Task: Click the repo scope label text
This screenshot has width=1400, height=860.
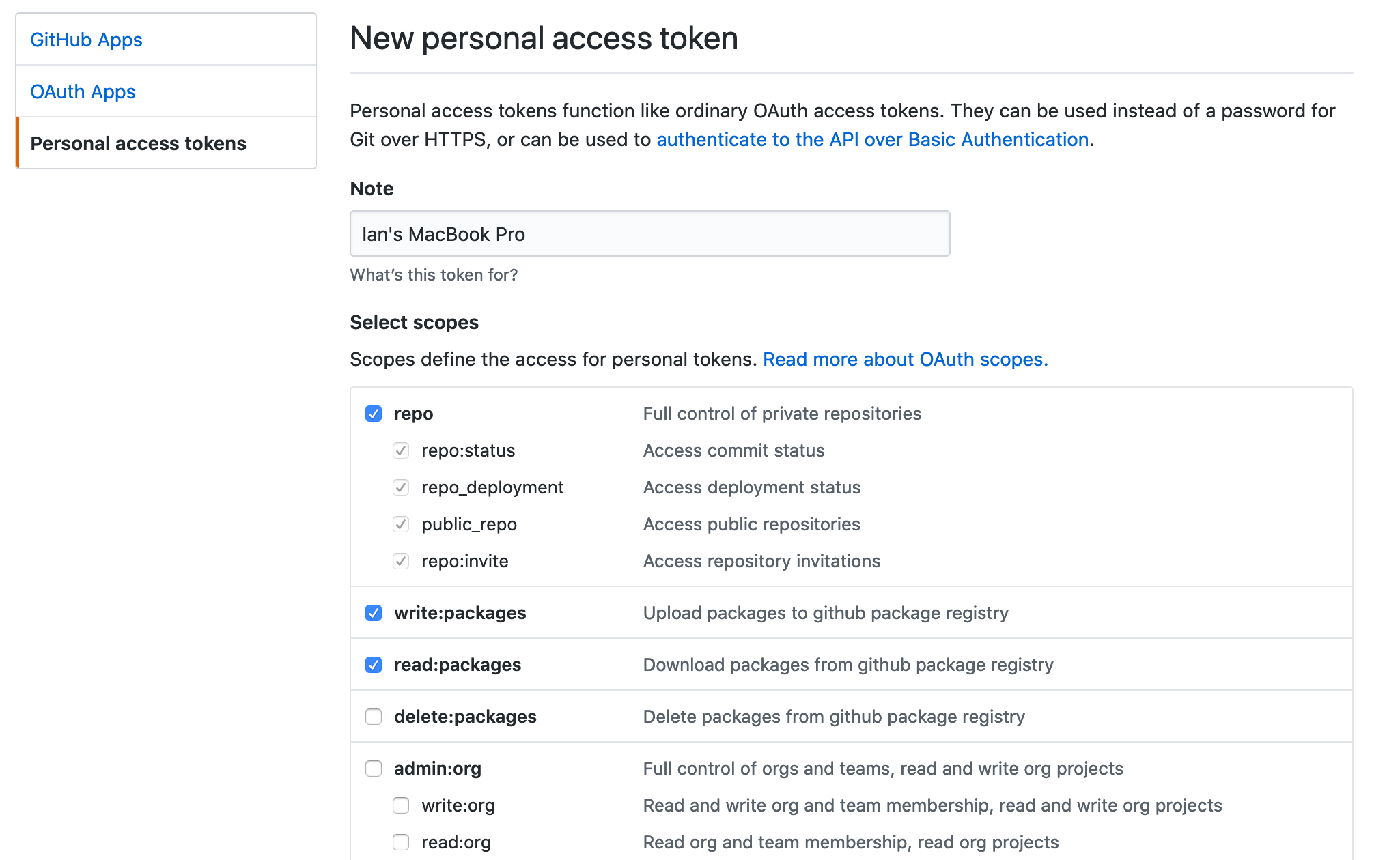Action: pos(412,413)
